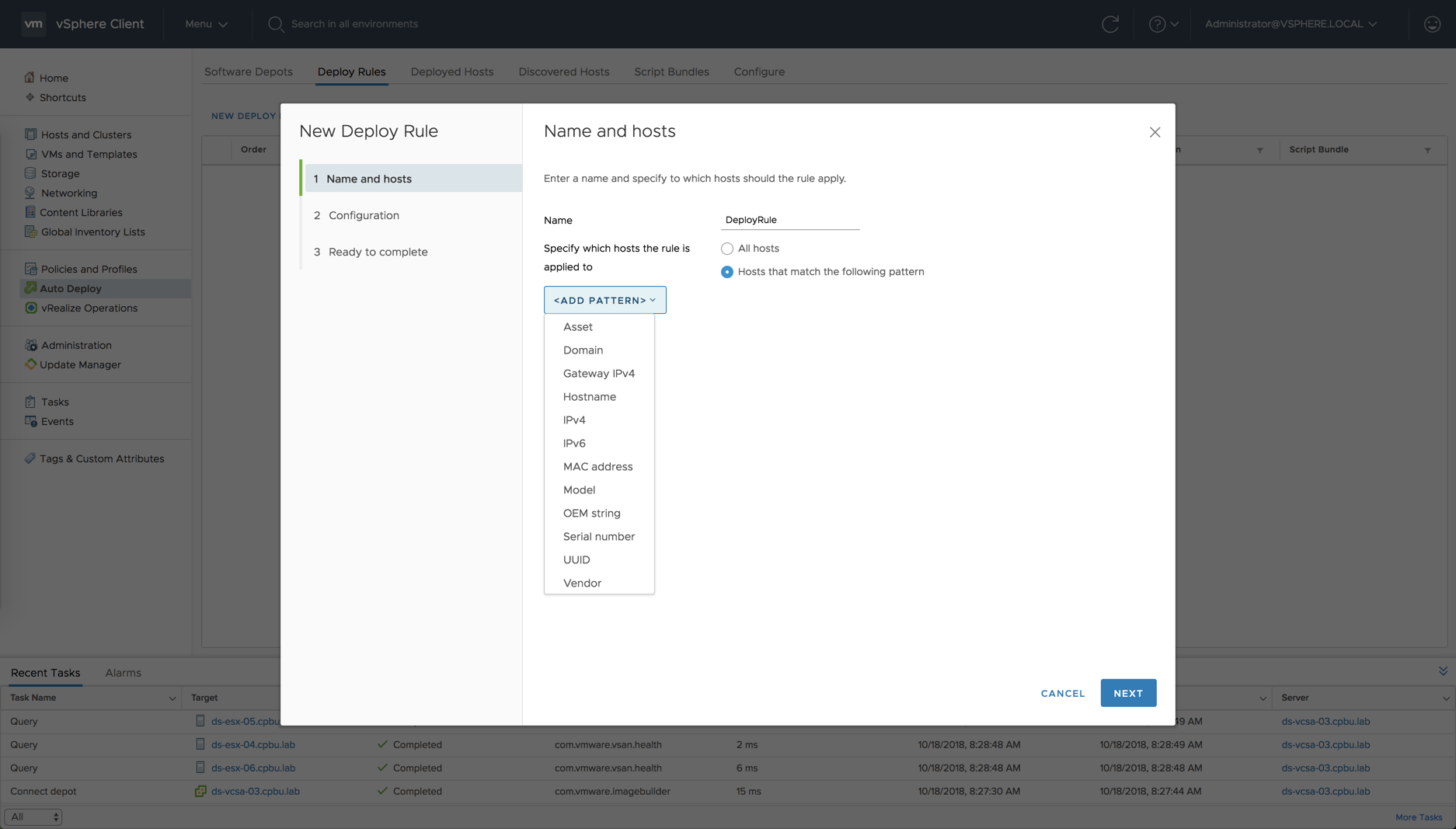Click the Shortcuts icon in sidebar
The width and height of the screenshot is (1456, 829).
tap(30, 97)
